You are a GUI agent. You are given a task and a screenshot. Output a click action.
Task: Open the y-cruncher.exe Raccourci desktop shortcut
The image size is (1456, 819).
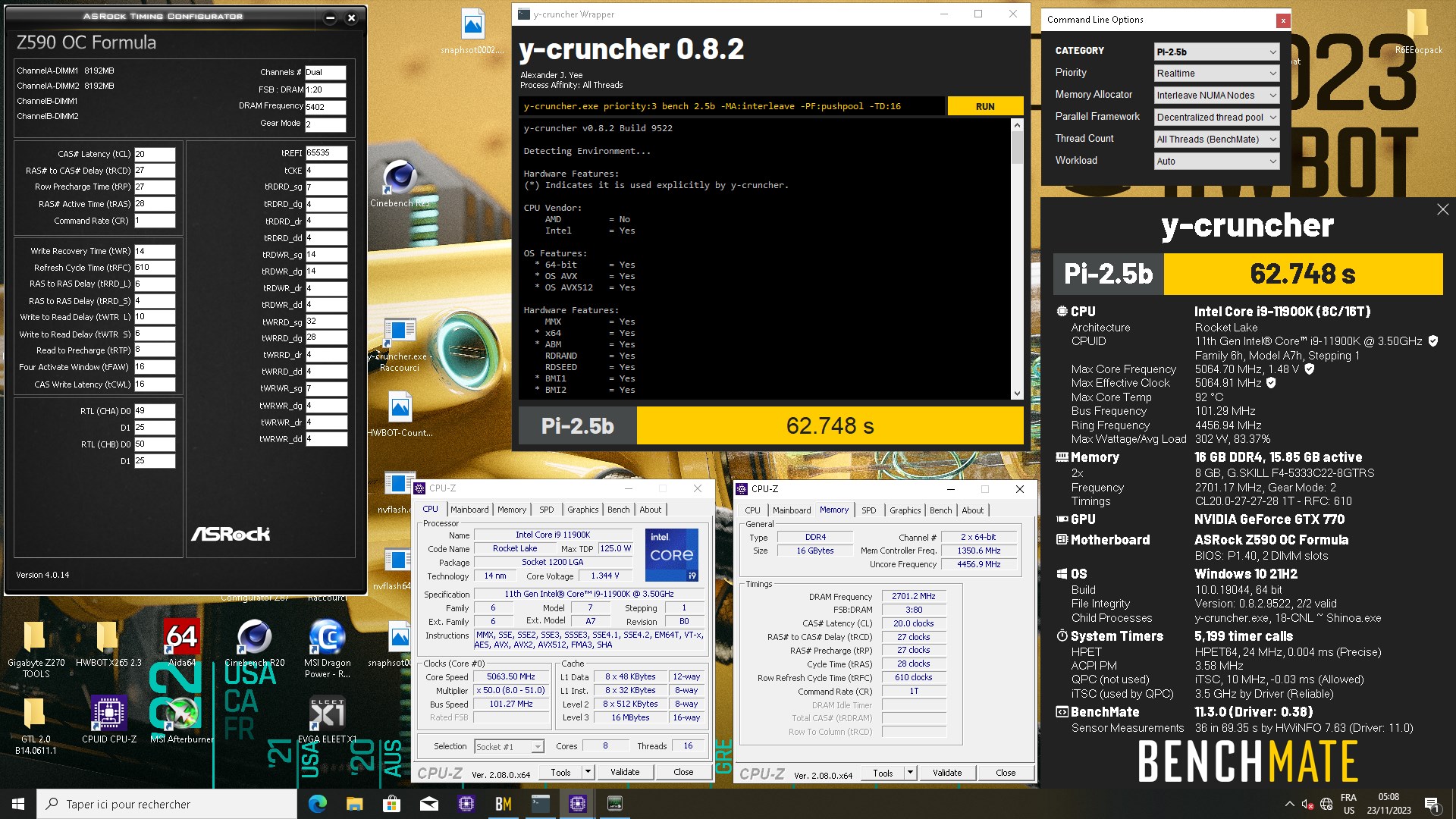pos(400,345)
